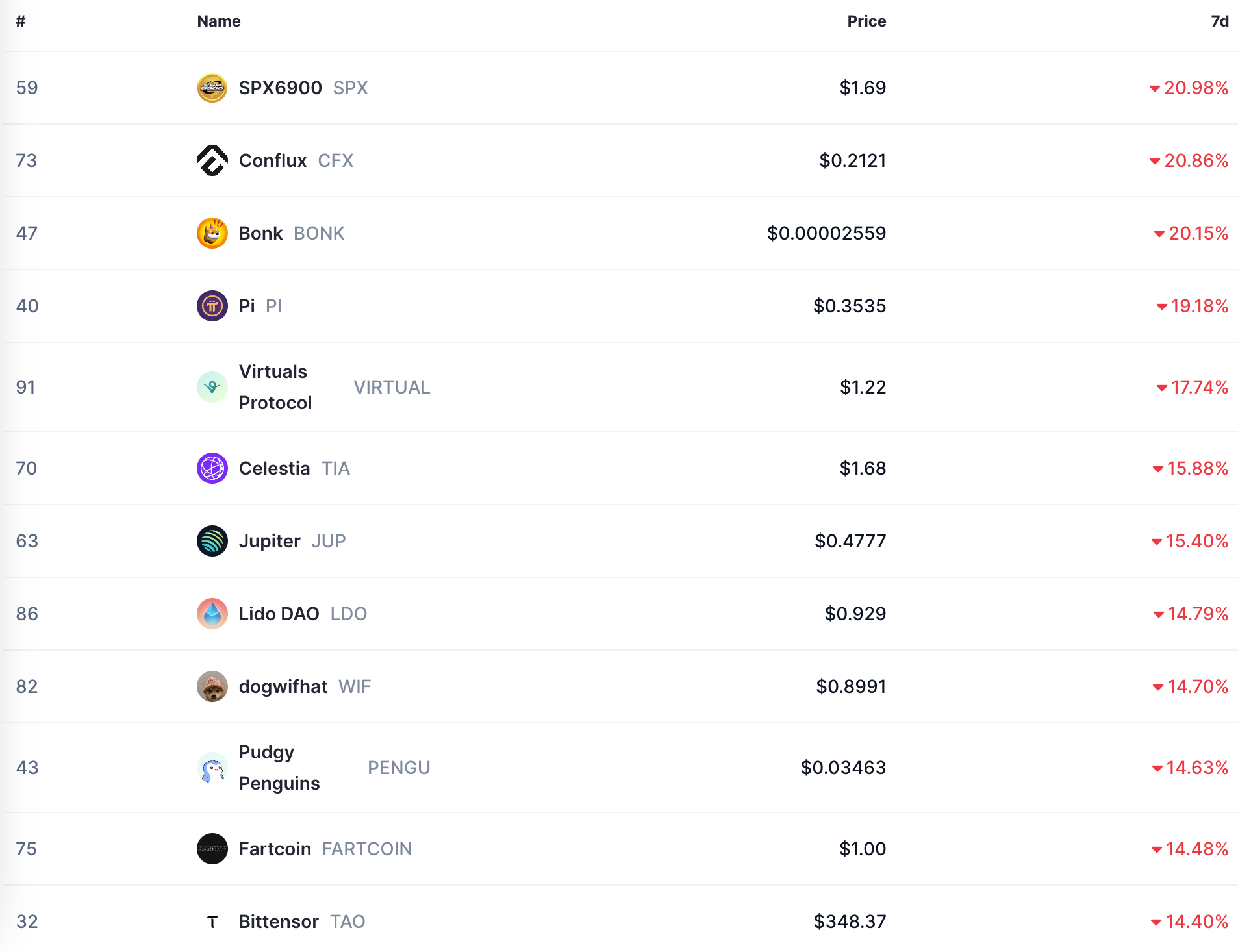The height and width of the screenshot is (952, 1238).
Task: Open the Celestia coin name link
Action: click(274, 468)
